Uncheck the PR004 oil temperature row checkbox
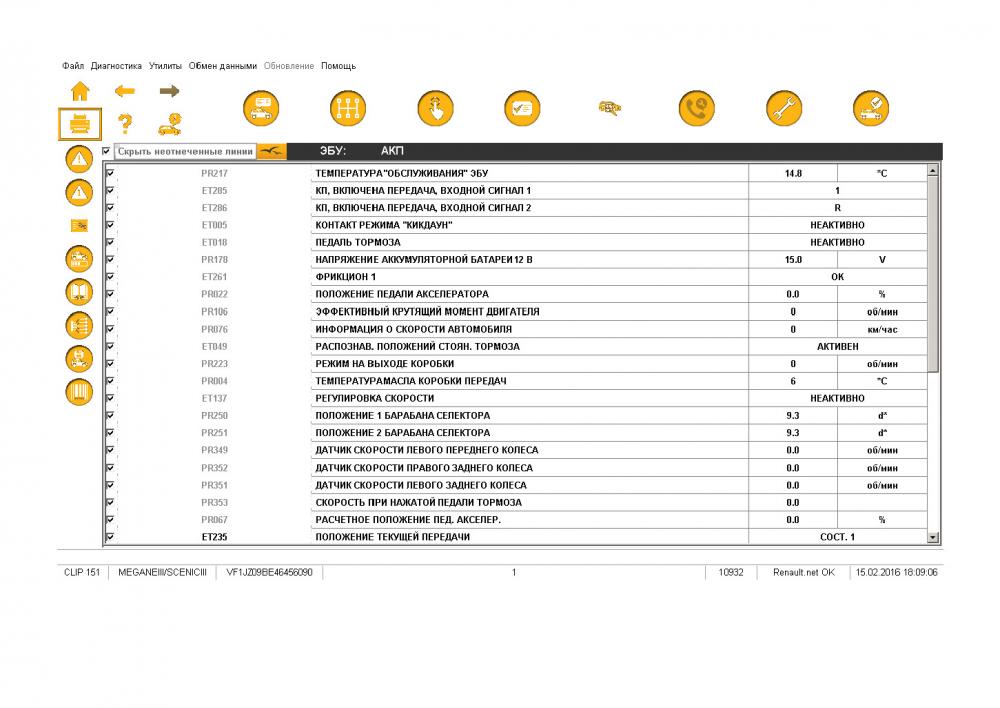The height and width of the screenshot is (708, 1000). coord(110,381)
